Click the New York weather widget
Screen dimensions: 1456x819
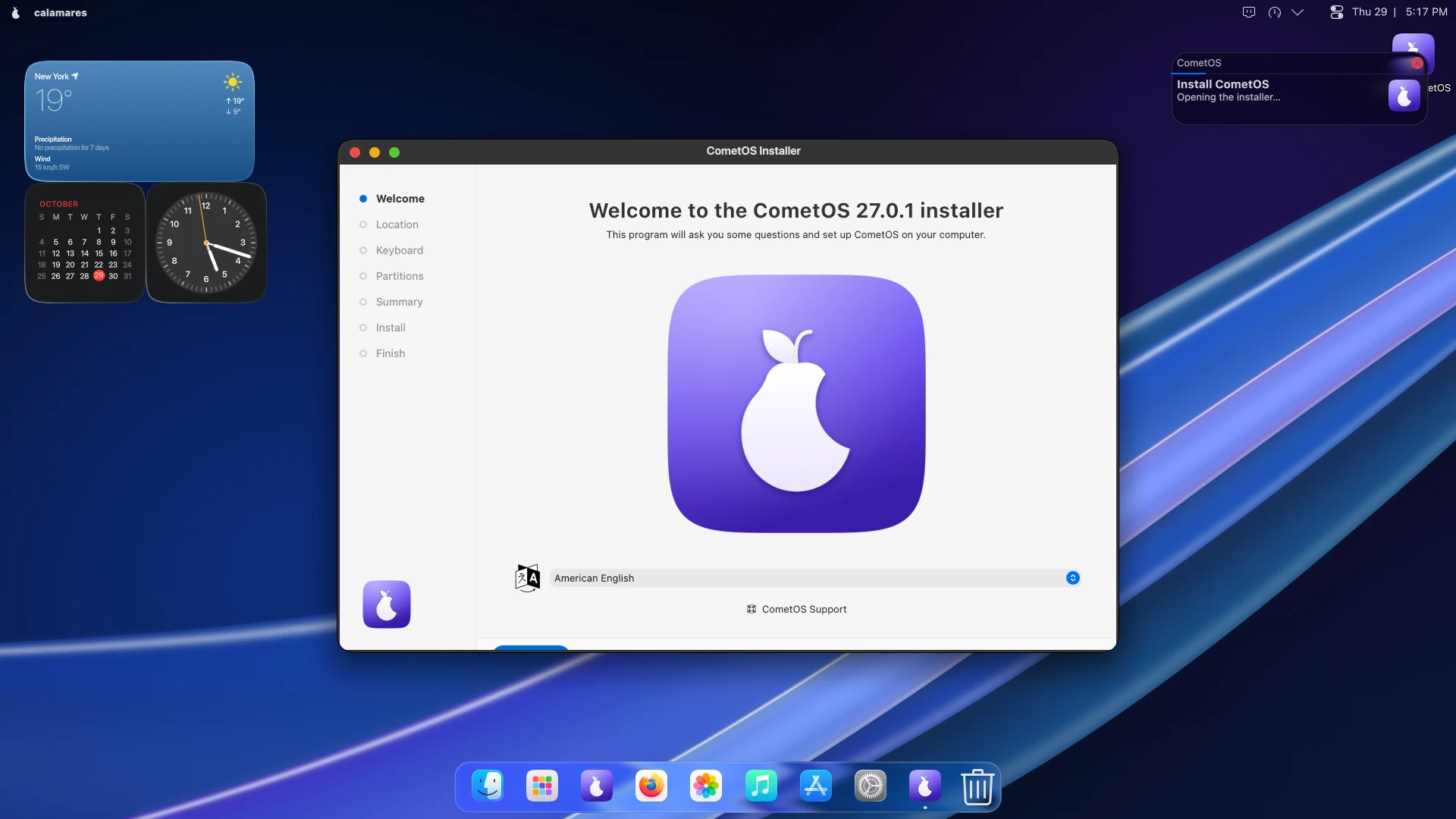140,121
